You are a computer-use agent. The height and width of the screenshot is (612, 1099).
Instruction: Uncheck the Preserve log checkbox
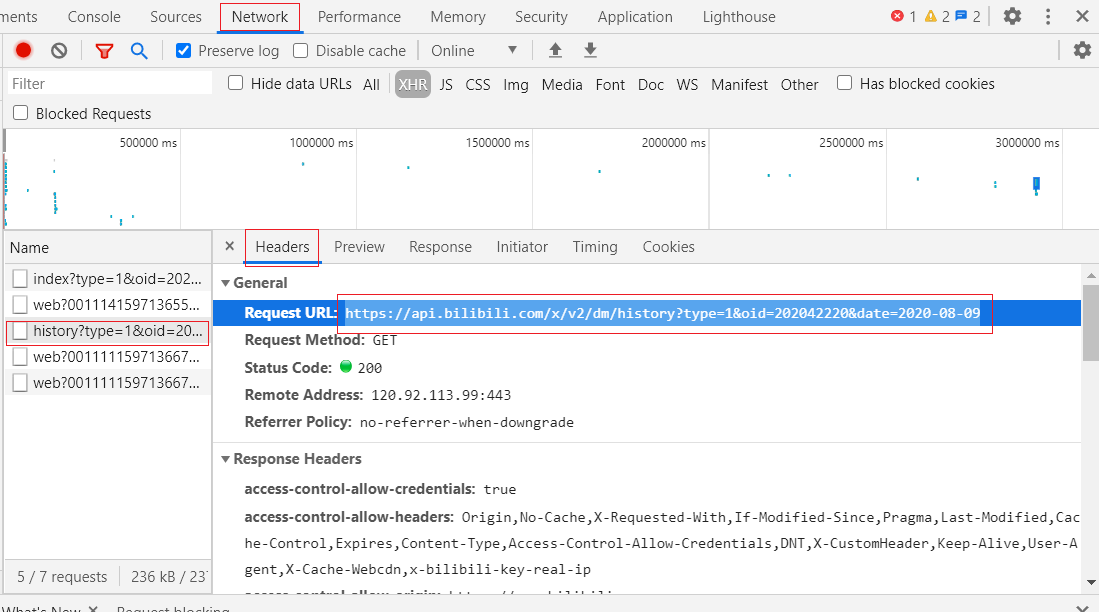pyautogui.click(x=184, y=51)
